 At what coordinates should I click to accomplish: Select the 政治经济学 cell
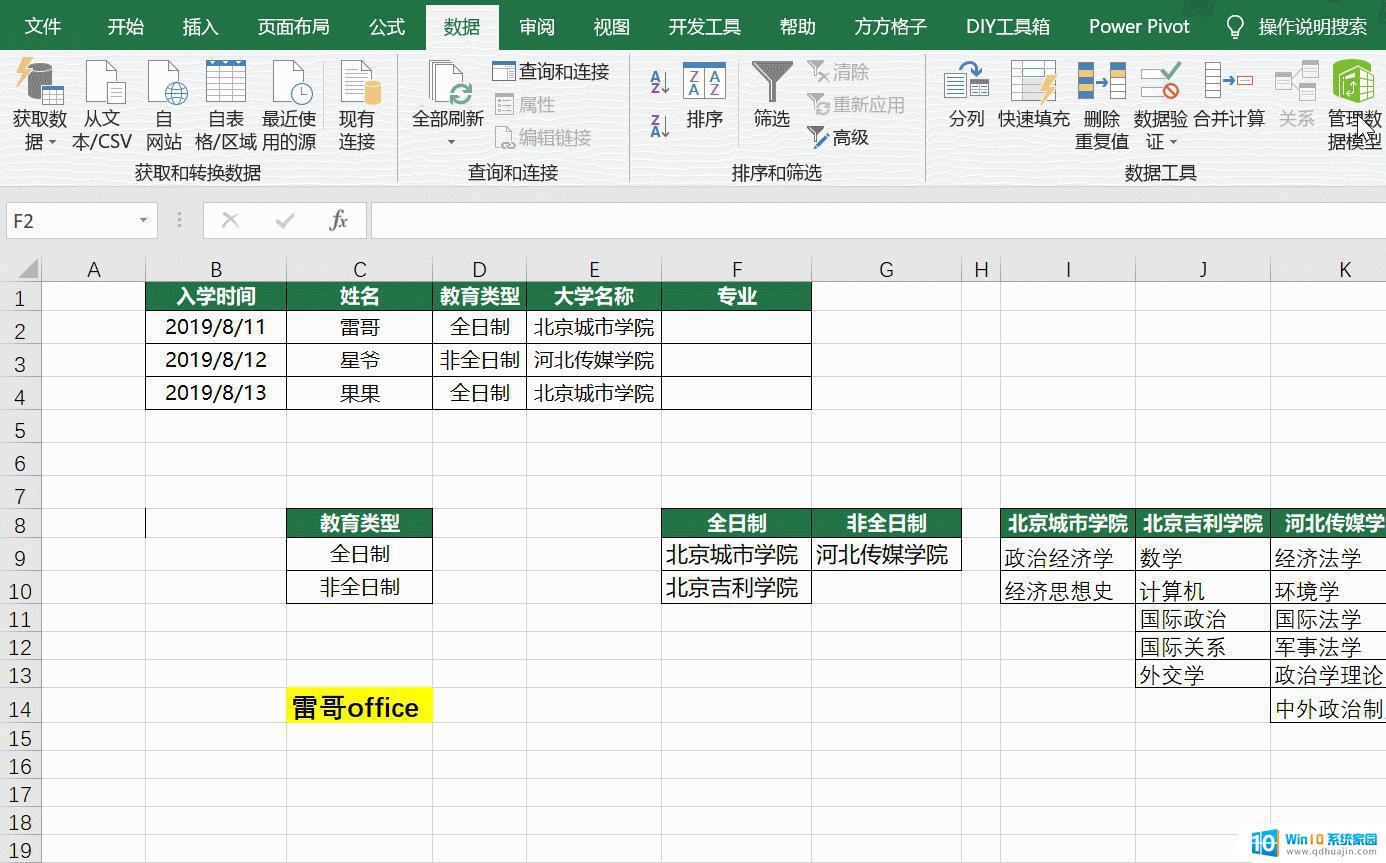click(1068, 555)
